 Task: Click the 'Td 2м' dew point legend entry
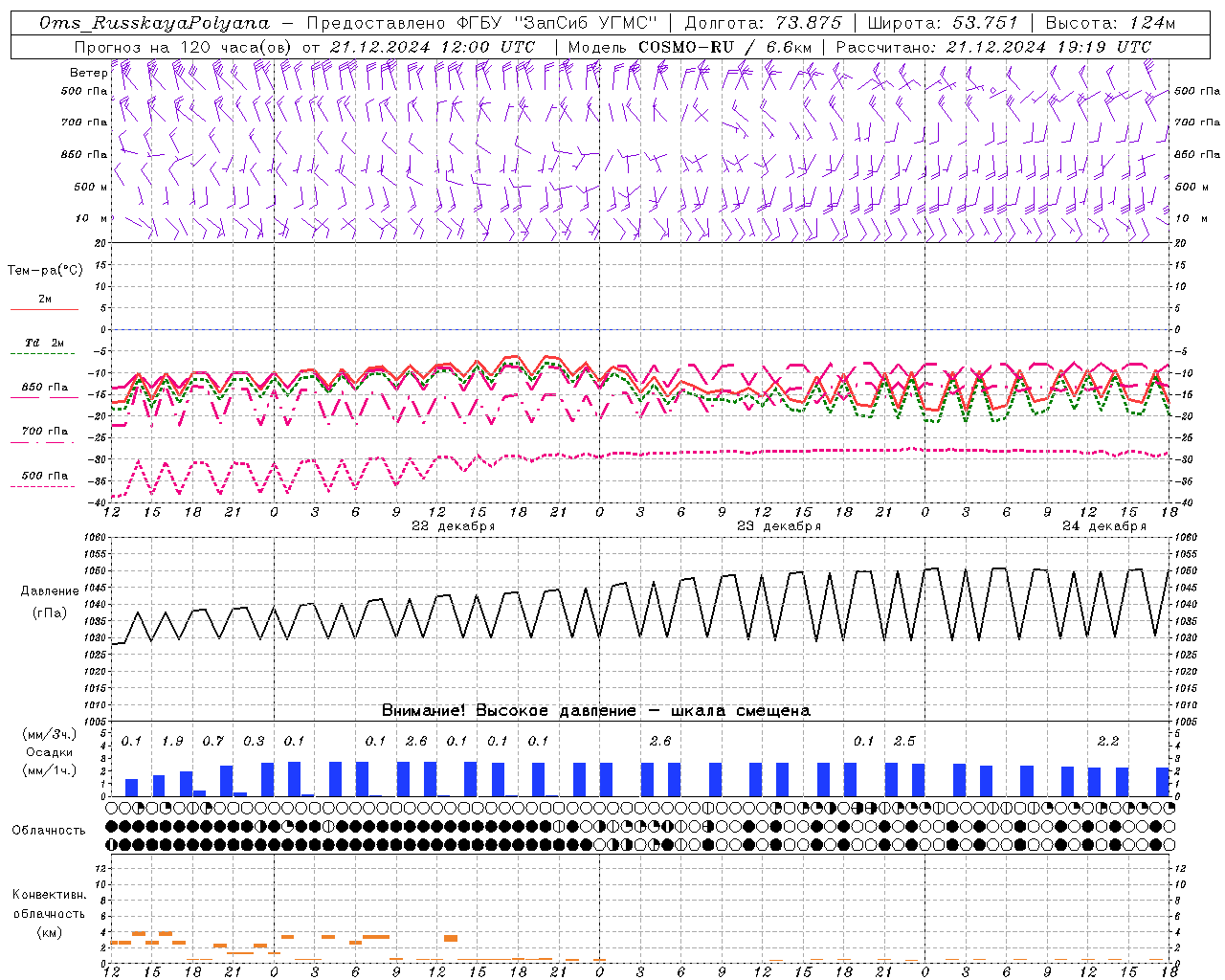click(45, 343)
